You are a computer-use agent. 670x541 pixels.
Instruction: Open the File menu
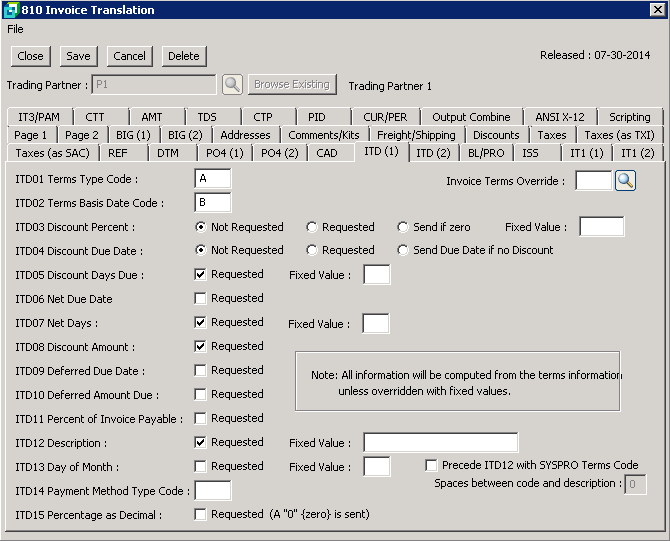click(15, 29)
